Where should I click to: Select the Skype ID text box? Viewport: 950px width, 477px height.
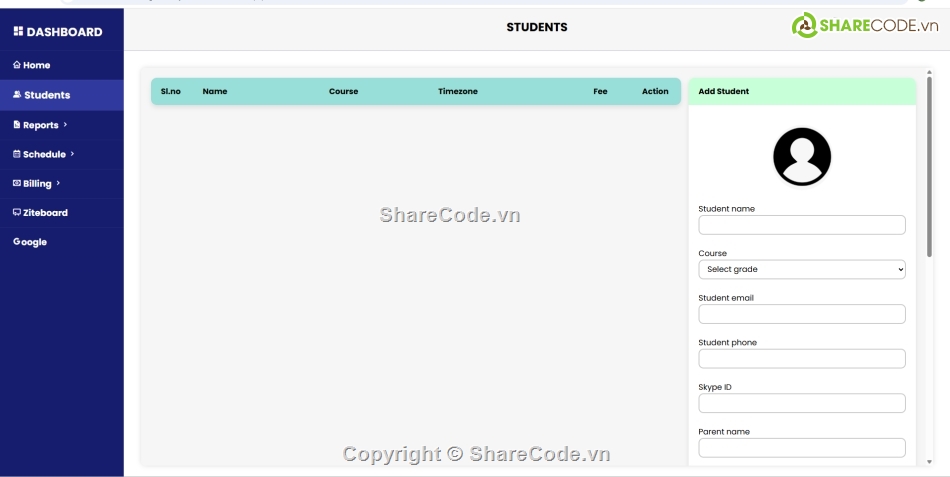pyautogui.click(x=801, y=403)
